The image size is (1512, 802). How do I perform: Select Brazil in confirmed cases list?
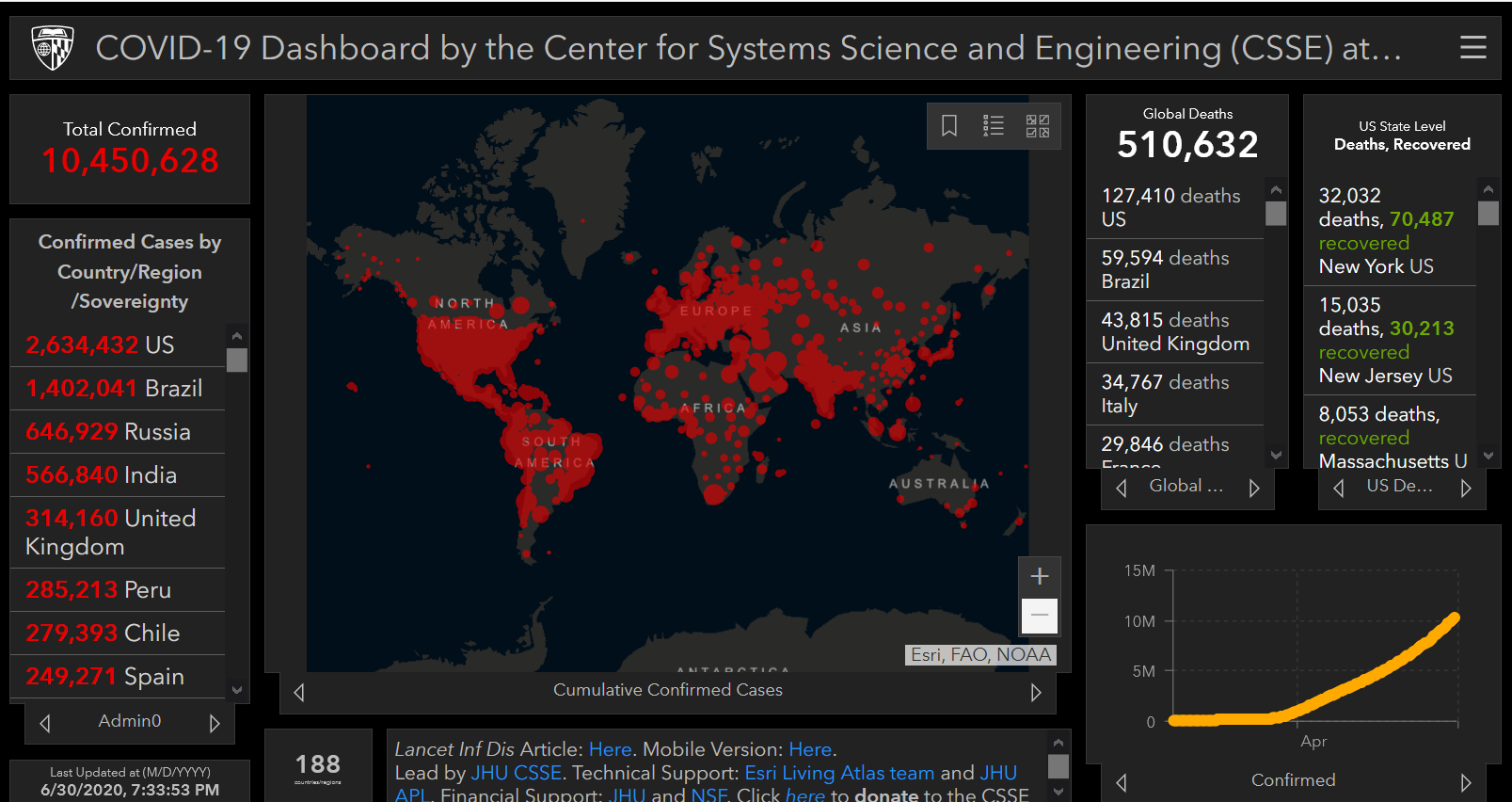pyautogui.click(x=115, y=388)
